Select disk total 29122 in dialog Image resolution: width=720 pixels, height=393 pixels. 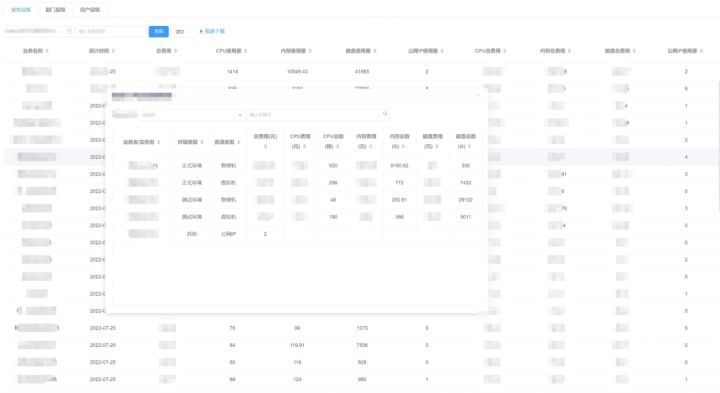(465, 200)
